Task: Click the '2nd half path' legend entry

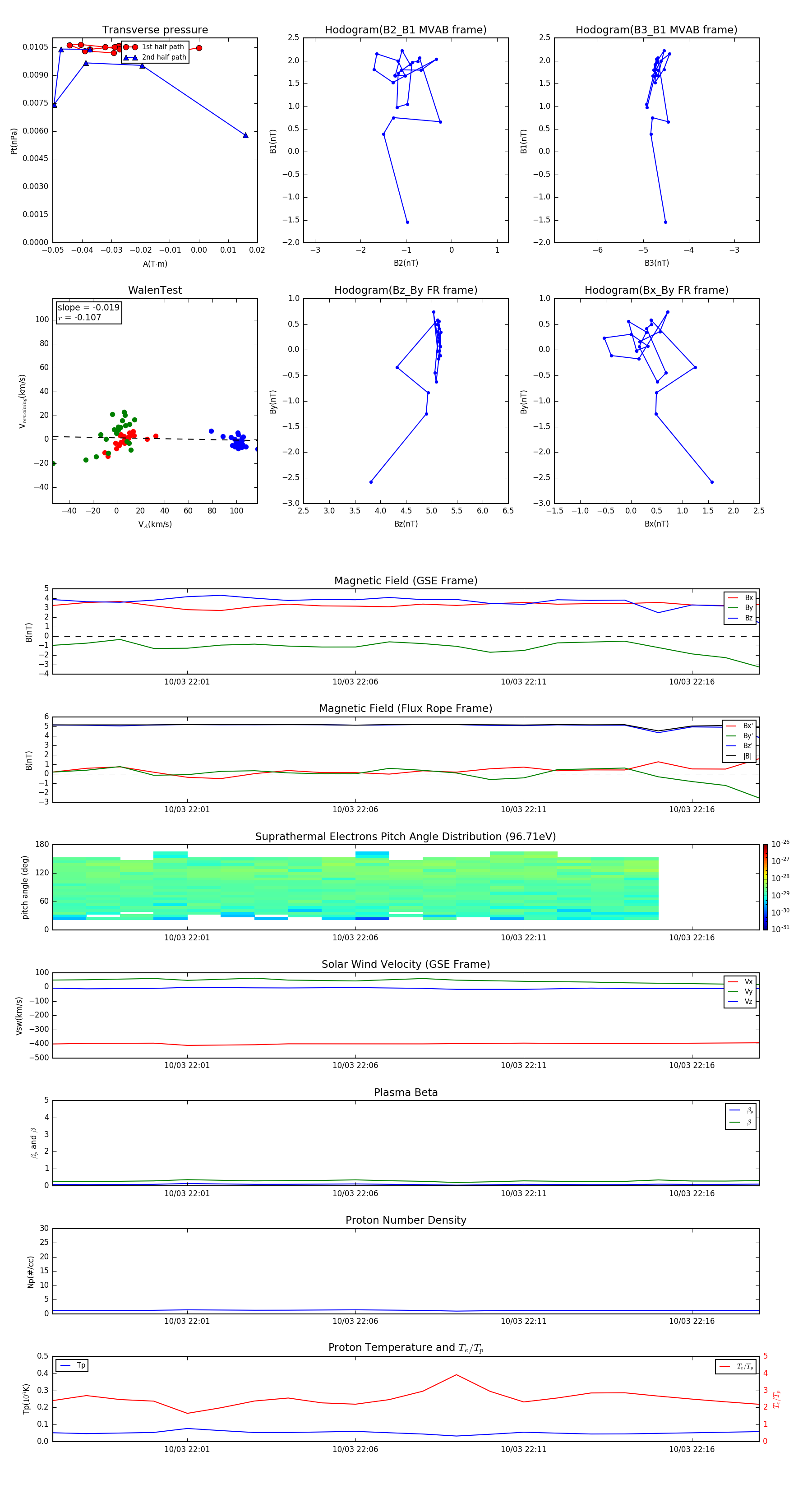Action: coord(156,57)
